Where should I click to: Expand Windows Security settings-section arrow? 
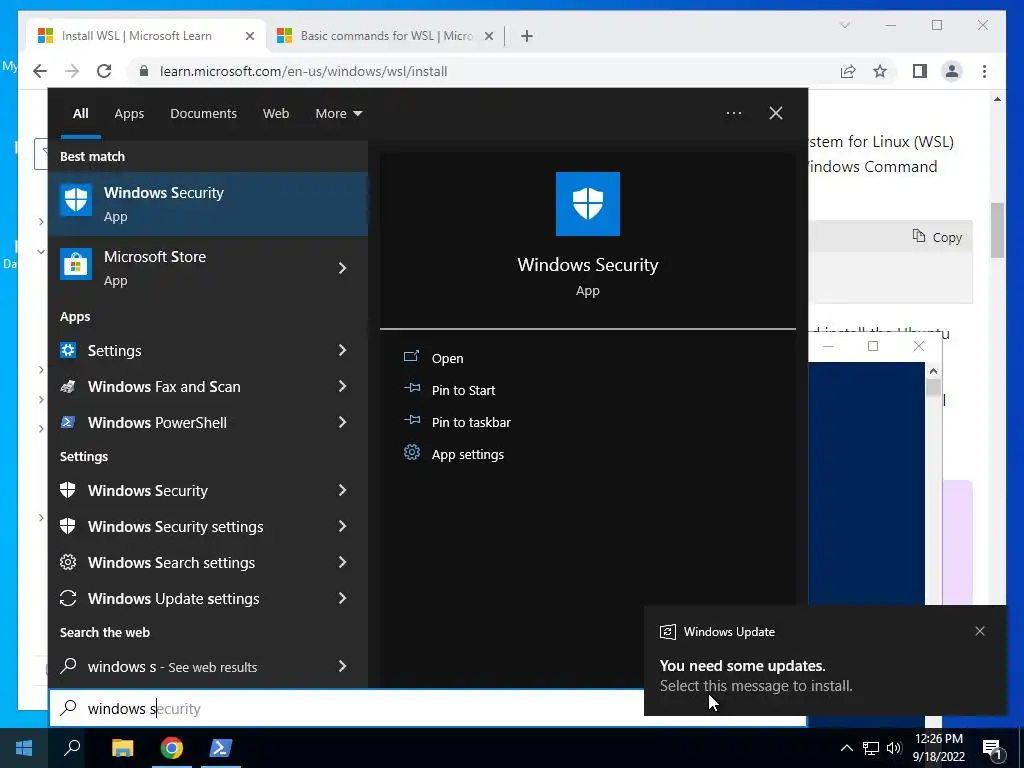tap(343, 490)
